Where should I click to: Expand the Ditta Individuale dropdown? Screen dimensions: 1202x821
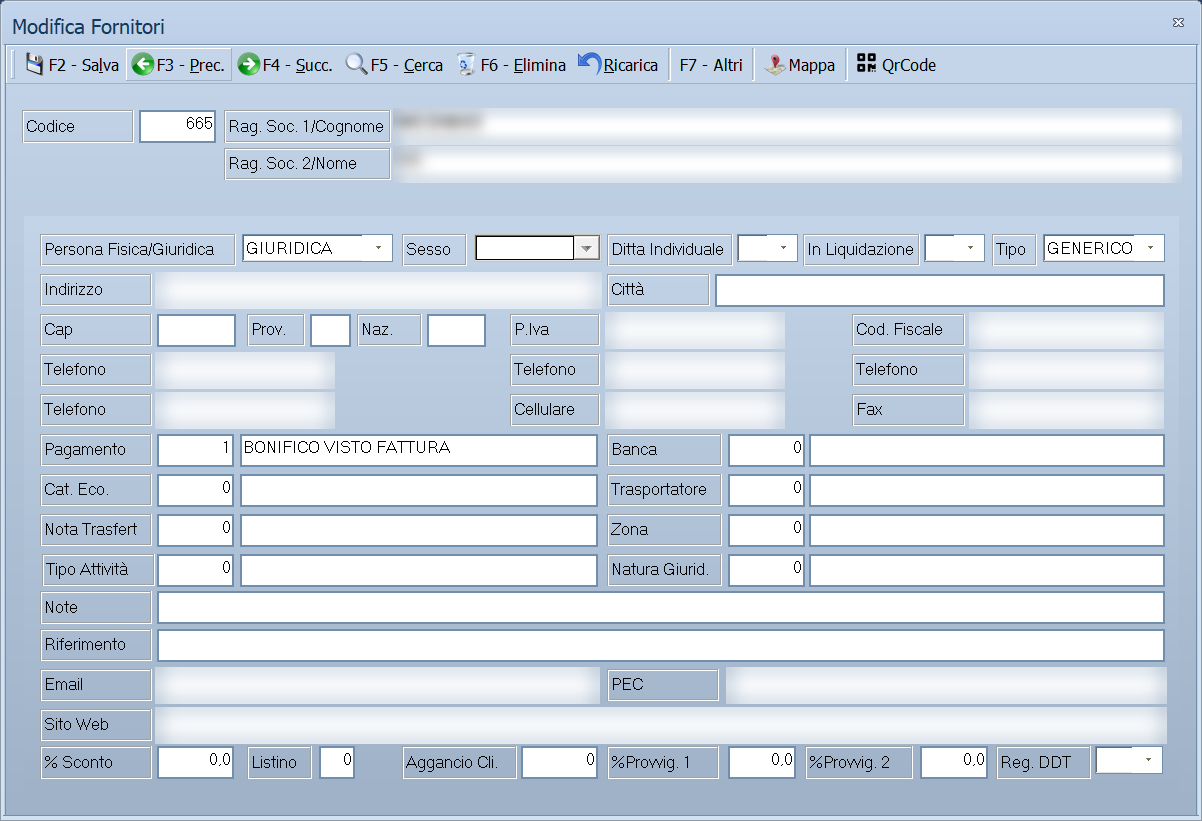(782, 248)
